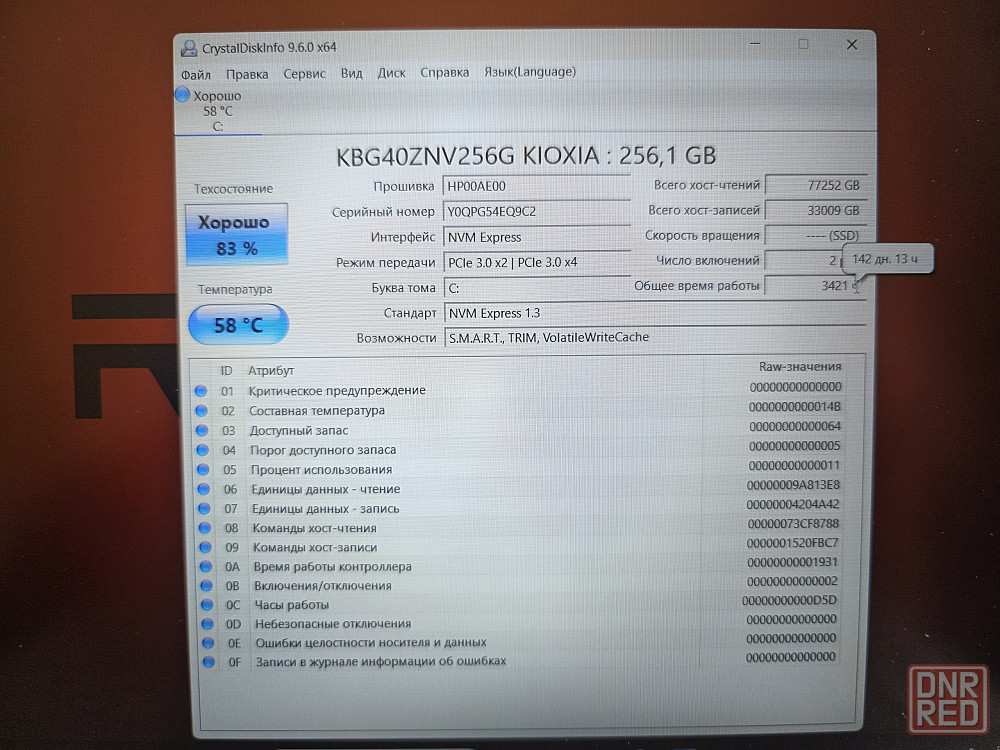This screenshot has height=750, width=1000.
Task: Click the Стандарт field NVM Express 1.3
Action: click(x=654, y=313)
